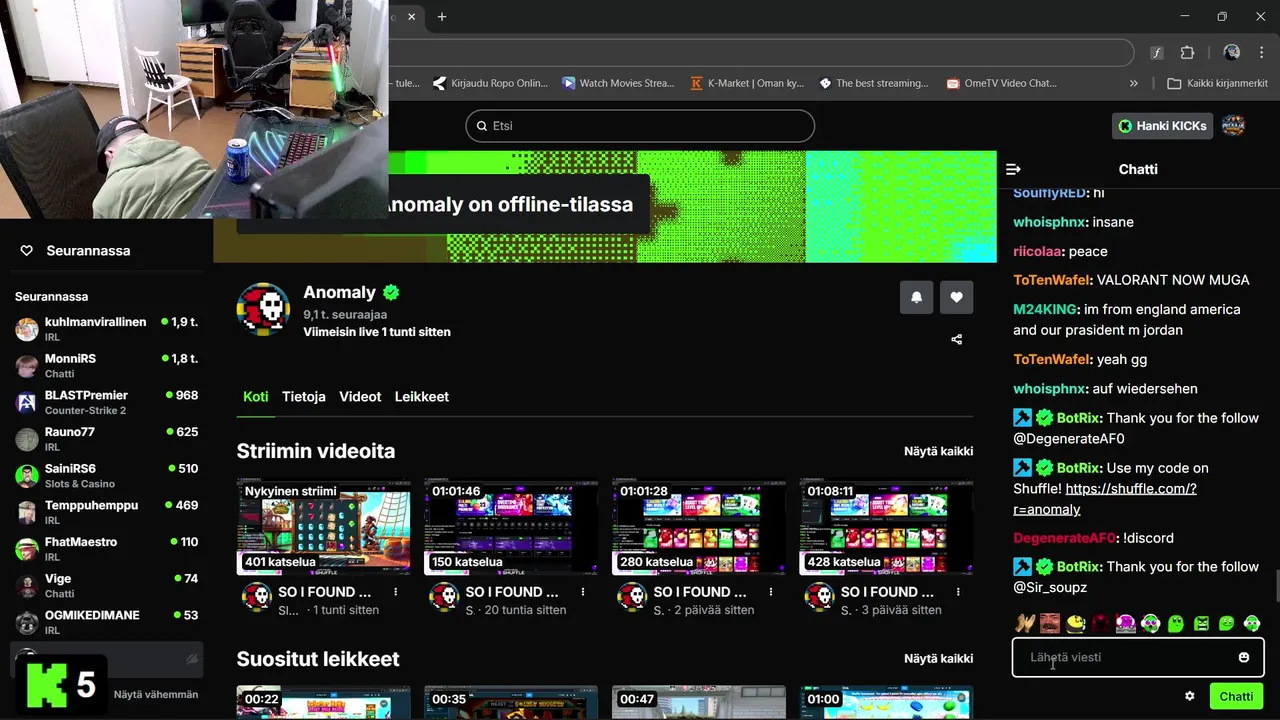Open the 01:01:28 video thumbnail
The image size is (1280, 720).
pyautogui.click(x=699, y=527)
